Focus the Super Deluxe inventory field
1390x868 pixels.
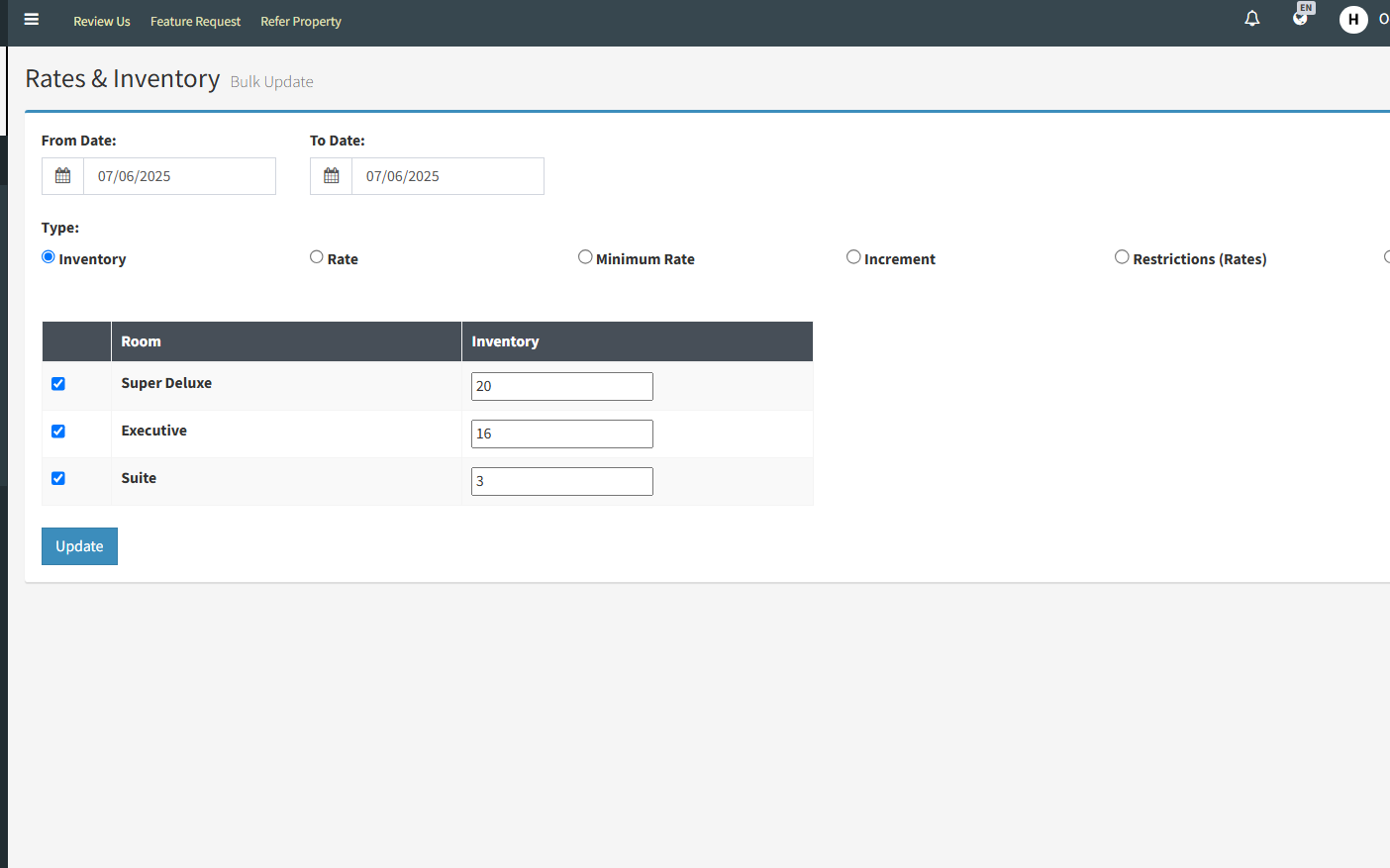[562, 386]
